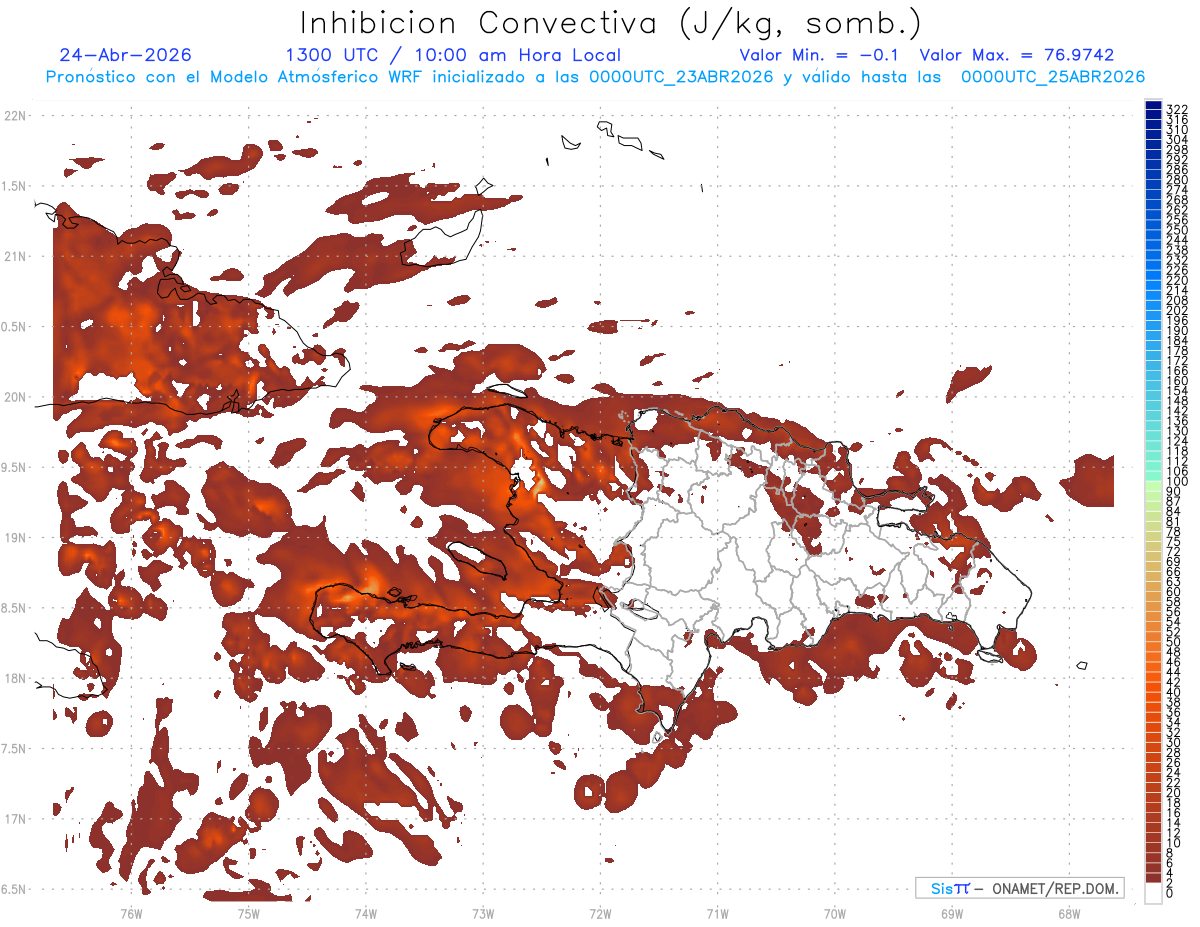The width and height of the screenshot is (1200, 927).
Task: Click the WRF model forecast description line
Action: point(595,77)
